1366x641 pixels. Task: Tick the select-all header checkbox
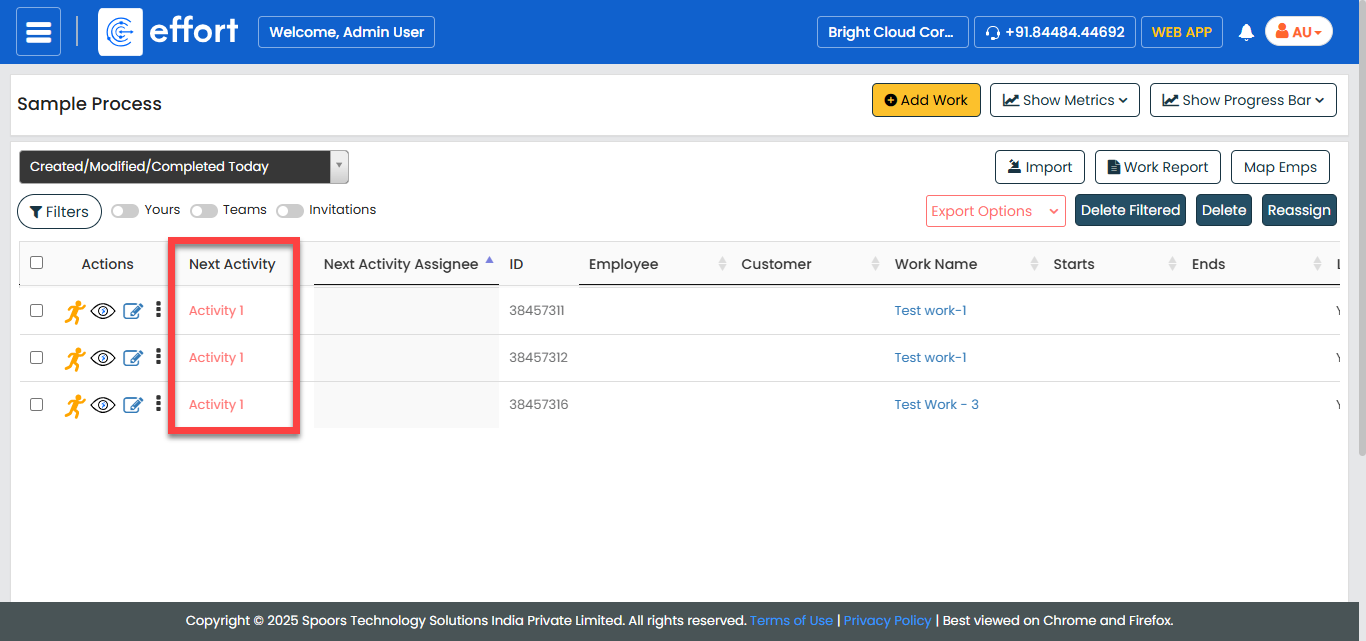click(37, 263)
